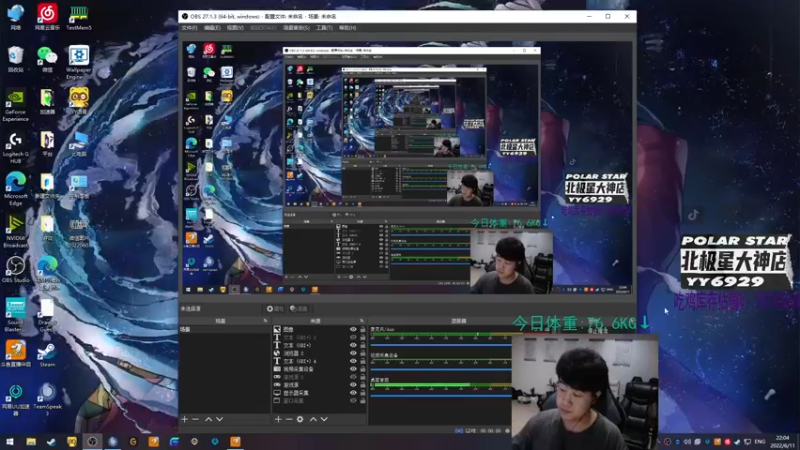This screenshot has height=450, width=800.
Task: Remove the selected scene with the minus icon
Action: [x=195, y=419]
